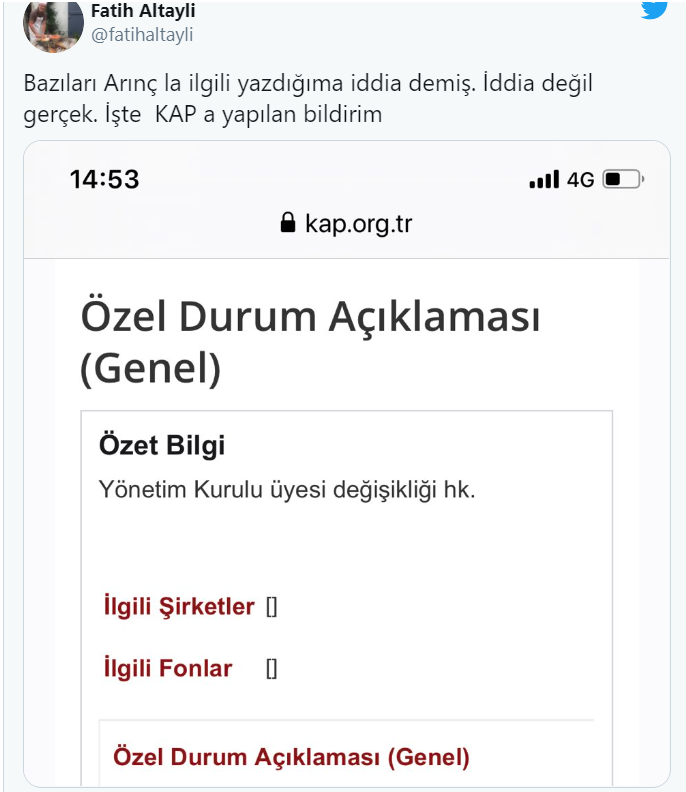Select the red Özel Durum Açıklaması (Genel) tab
Viewport: 686px width, 792px height.
291,757
